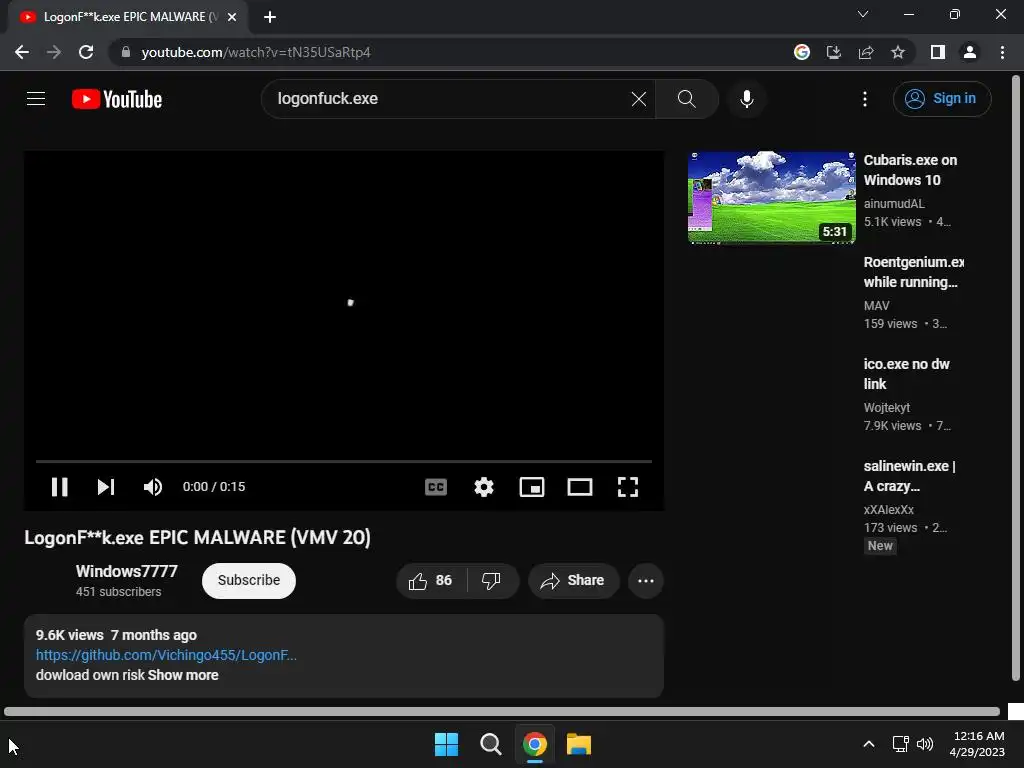
Task: Open the tab search chevron
Action: point(863,14)
